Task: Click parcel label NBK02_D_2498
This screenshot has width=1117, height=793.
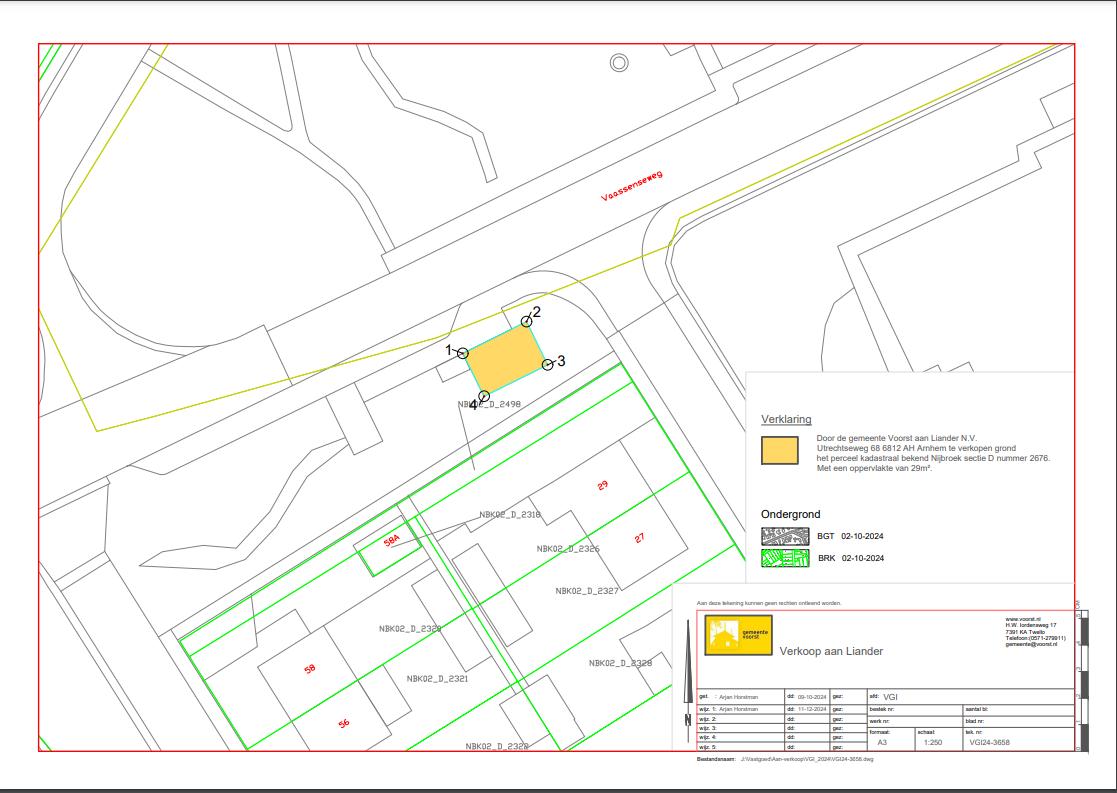Action: (490, 405)
